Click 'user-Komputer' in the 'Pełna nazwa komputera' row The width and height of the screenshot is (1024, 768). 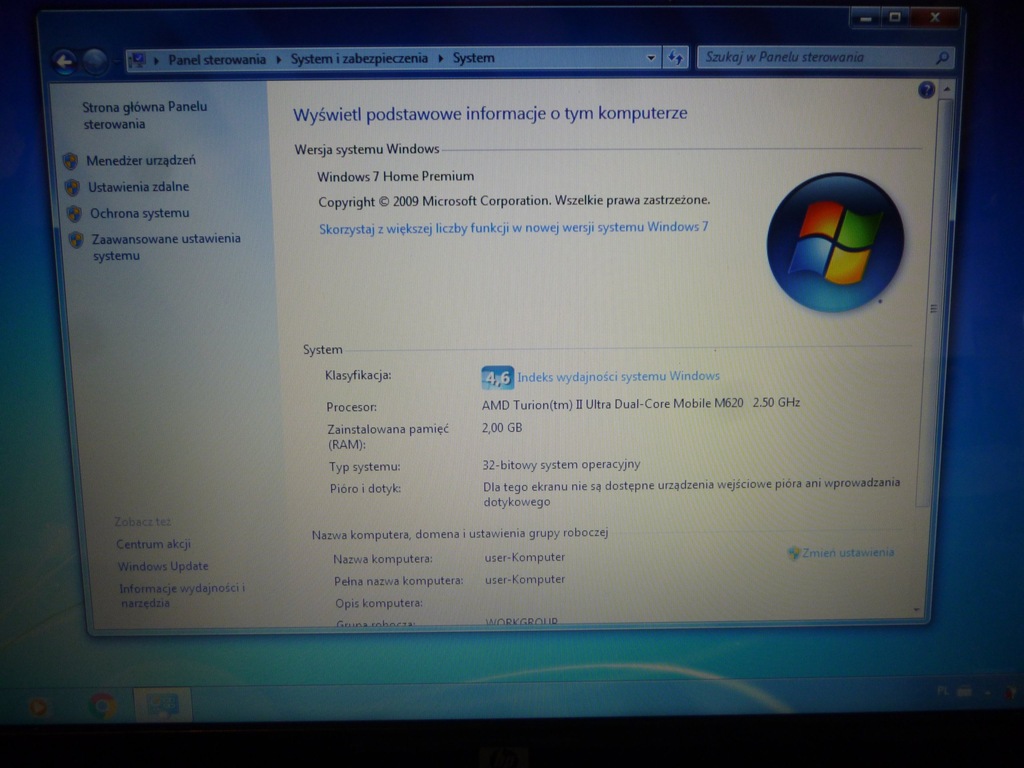click(525, 580)
